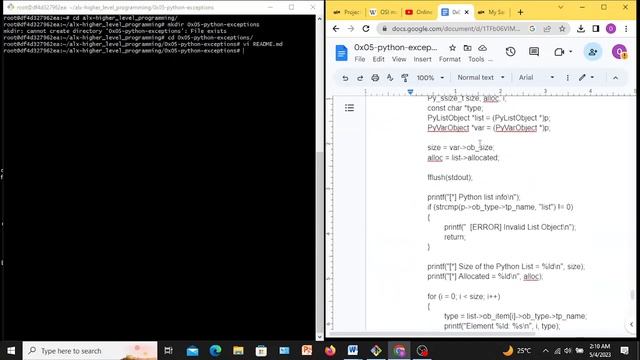Open a new Chrome tab
This screenshot has width=640, height=360.
(x=520, y=12)
